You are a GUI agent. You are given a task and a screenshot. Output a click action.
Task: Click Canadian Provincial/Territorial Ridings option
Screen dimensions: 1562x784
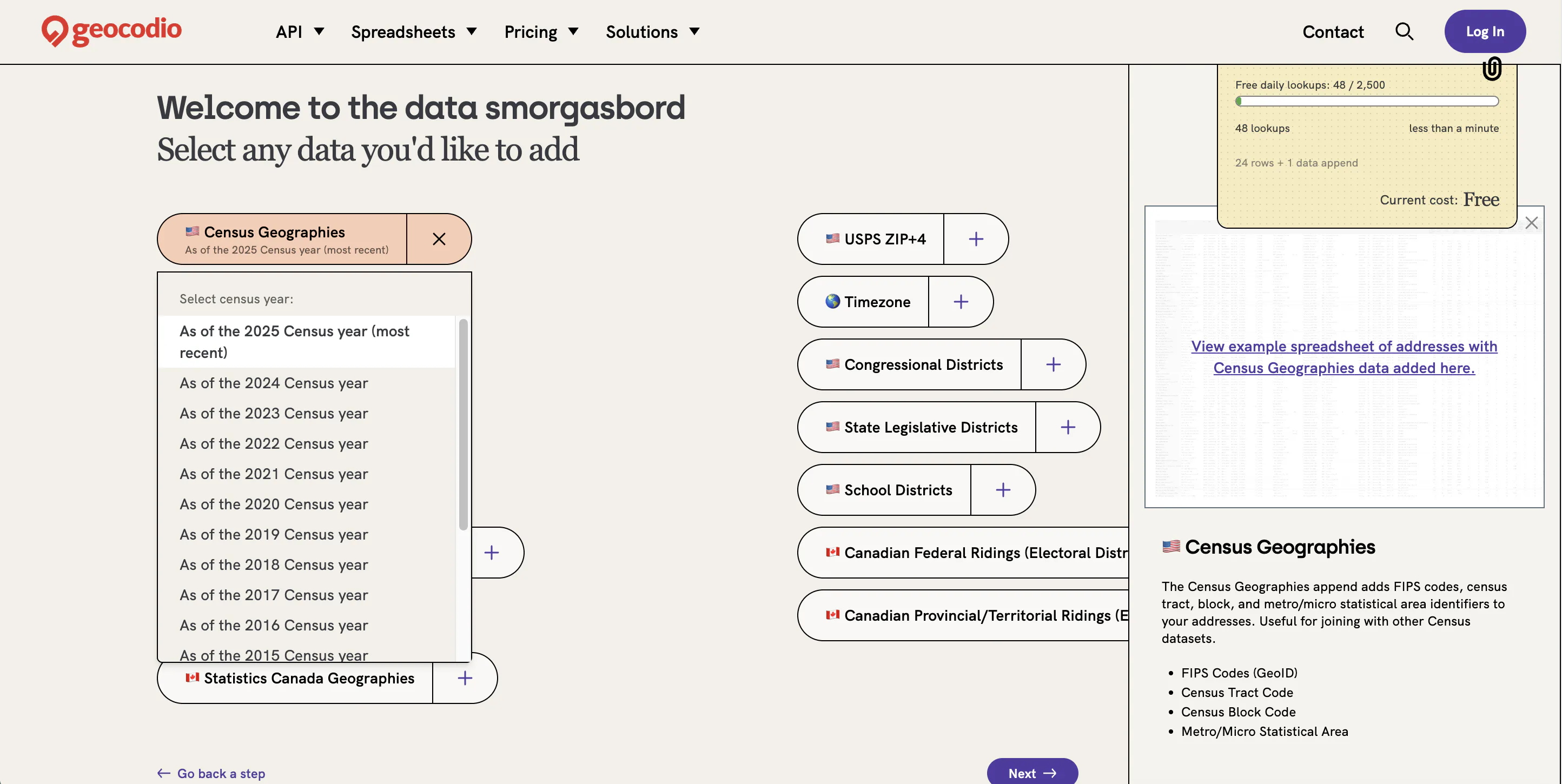[963, 615]
